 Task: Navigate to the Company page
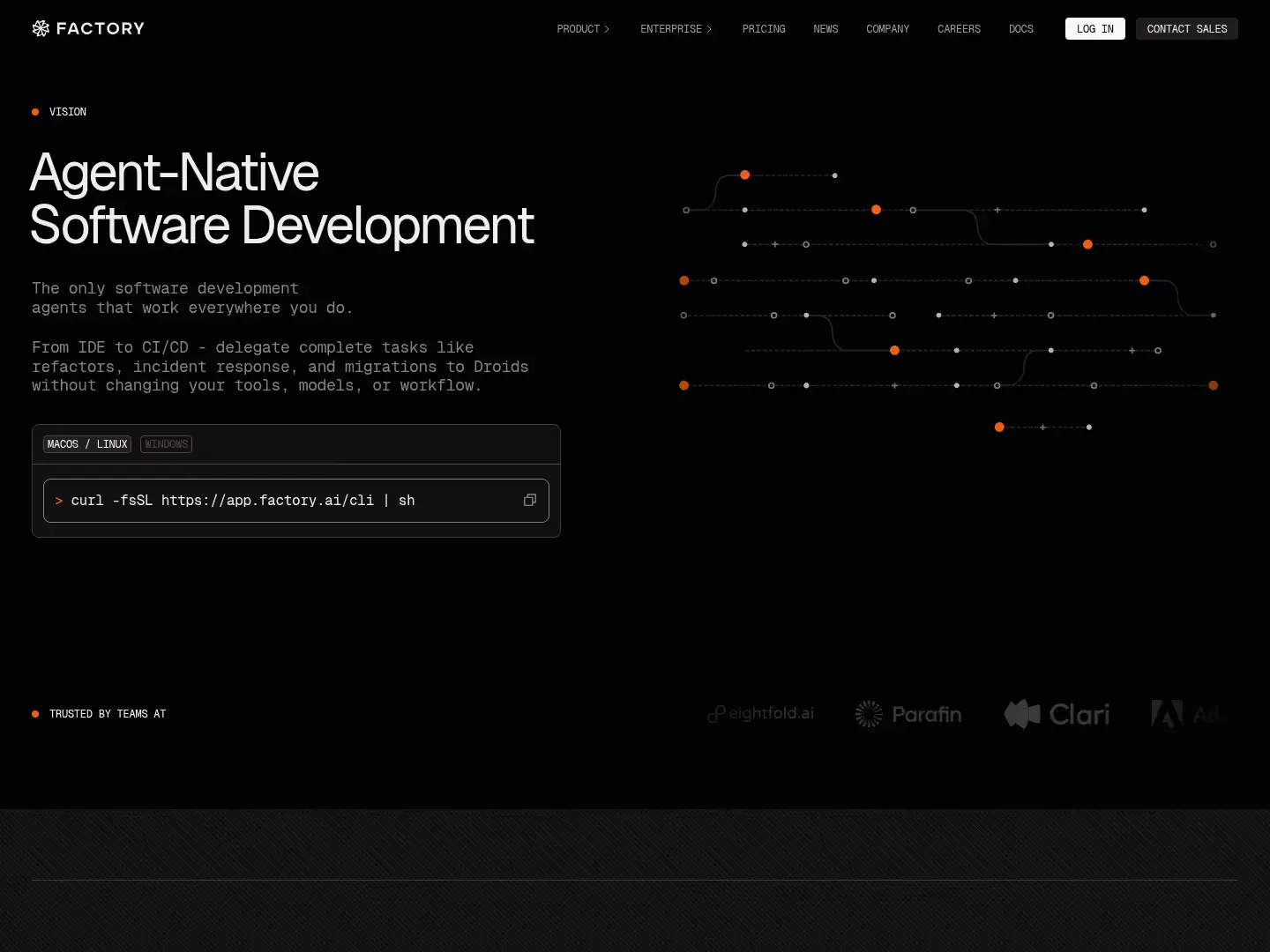click(x=887, y=29)
